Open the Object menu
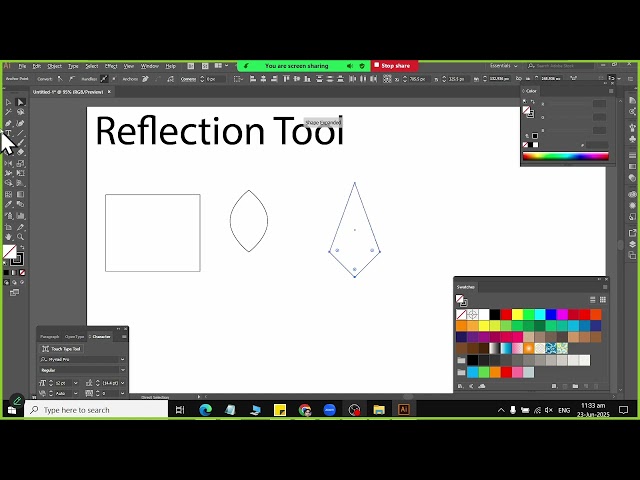Viewport: 640px width, 480px height. tap(54, 66)
